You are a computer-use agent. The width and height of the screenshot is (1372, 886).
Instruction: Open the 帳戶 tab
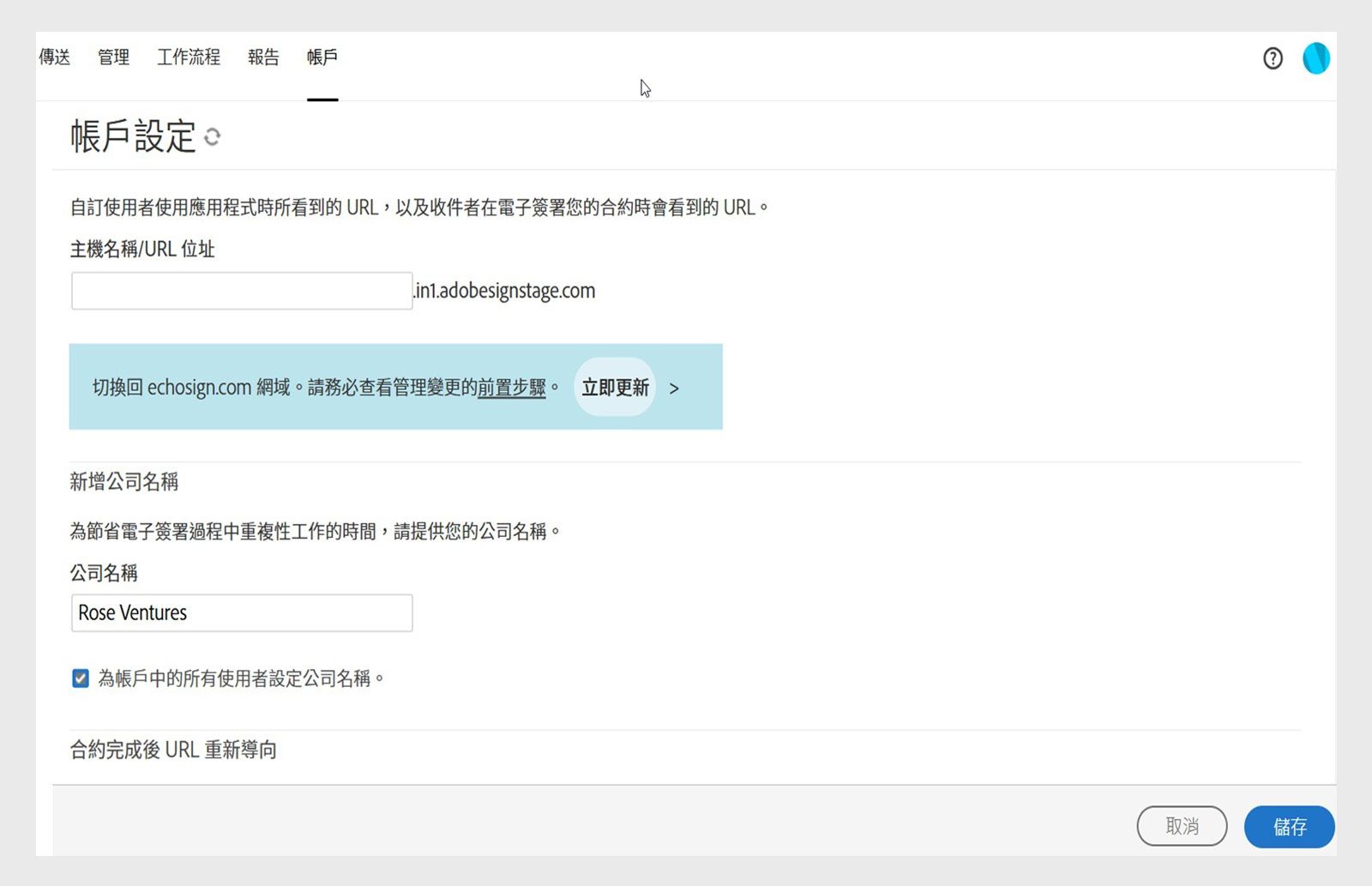(322, 57)
